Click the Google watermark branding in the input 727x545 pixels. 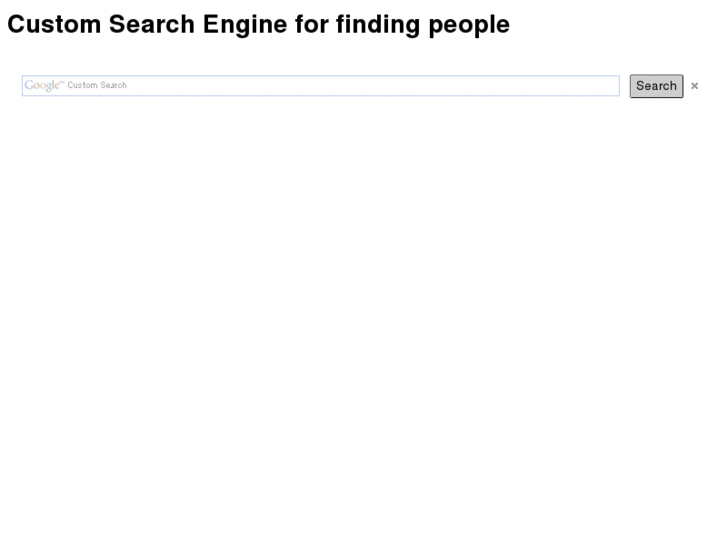44,85
